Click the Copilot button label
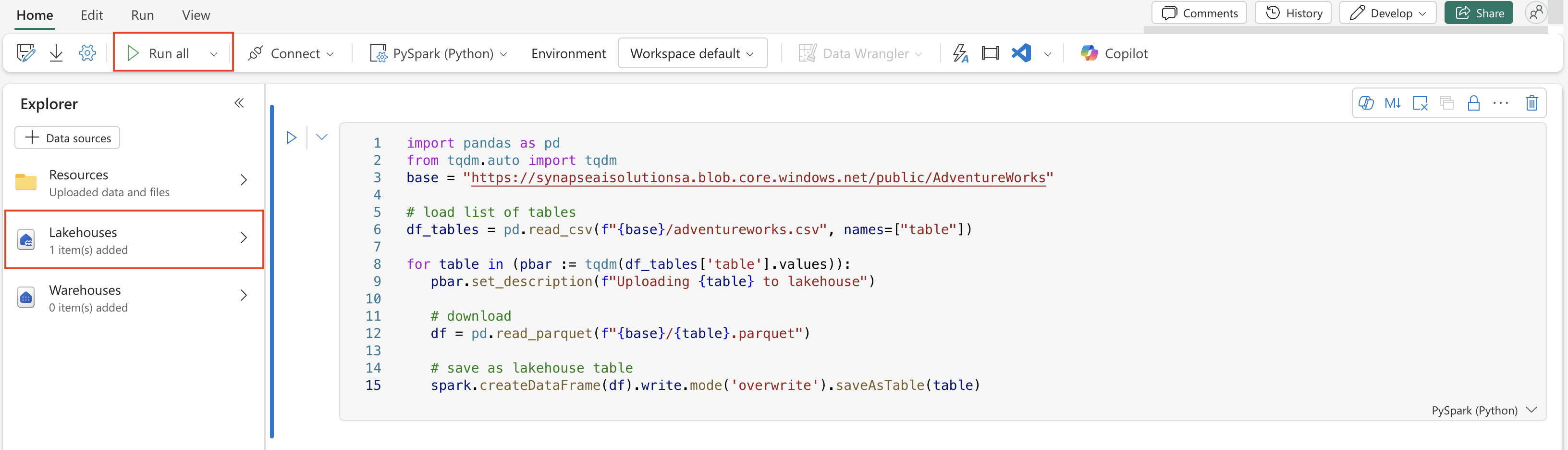 (1126, 53)
